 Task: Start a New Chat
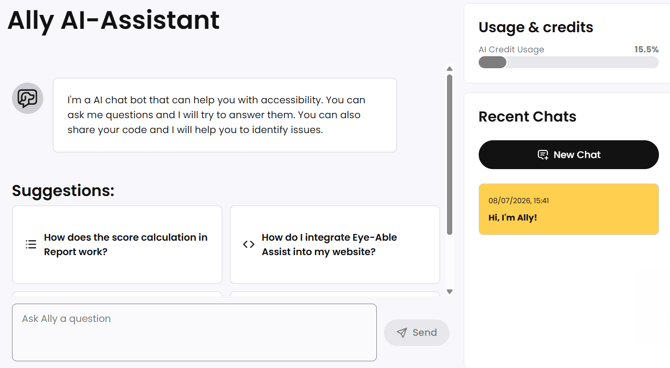coord(569,155)
